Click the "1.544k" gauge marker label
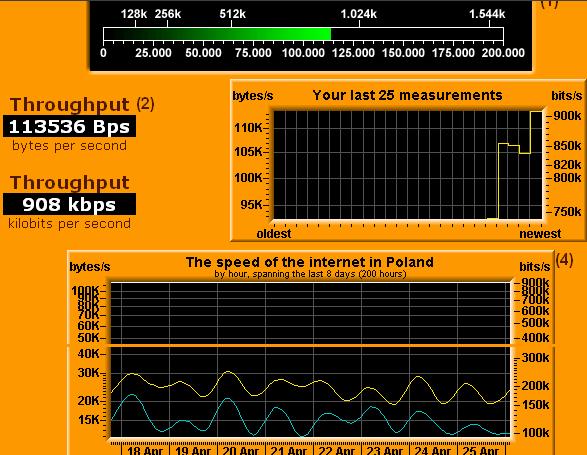587x455 pixels. click(487, 14)
